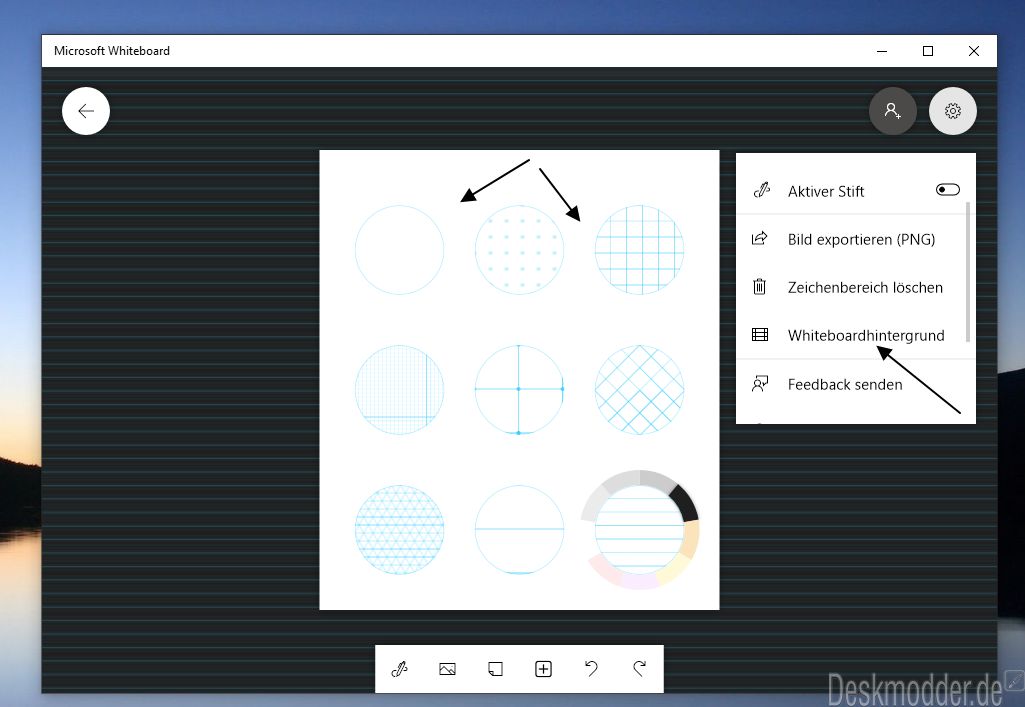The height and width of the screenshot is (707, 1025).
Task: Select the single-line background circle
Action: (x=519, y=529)
